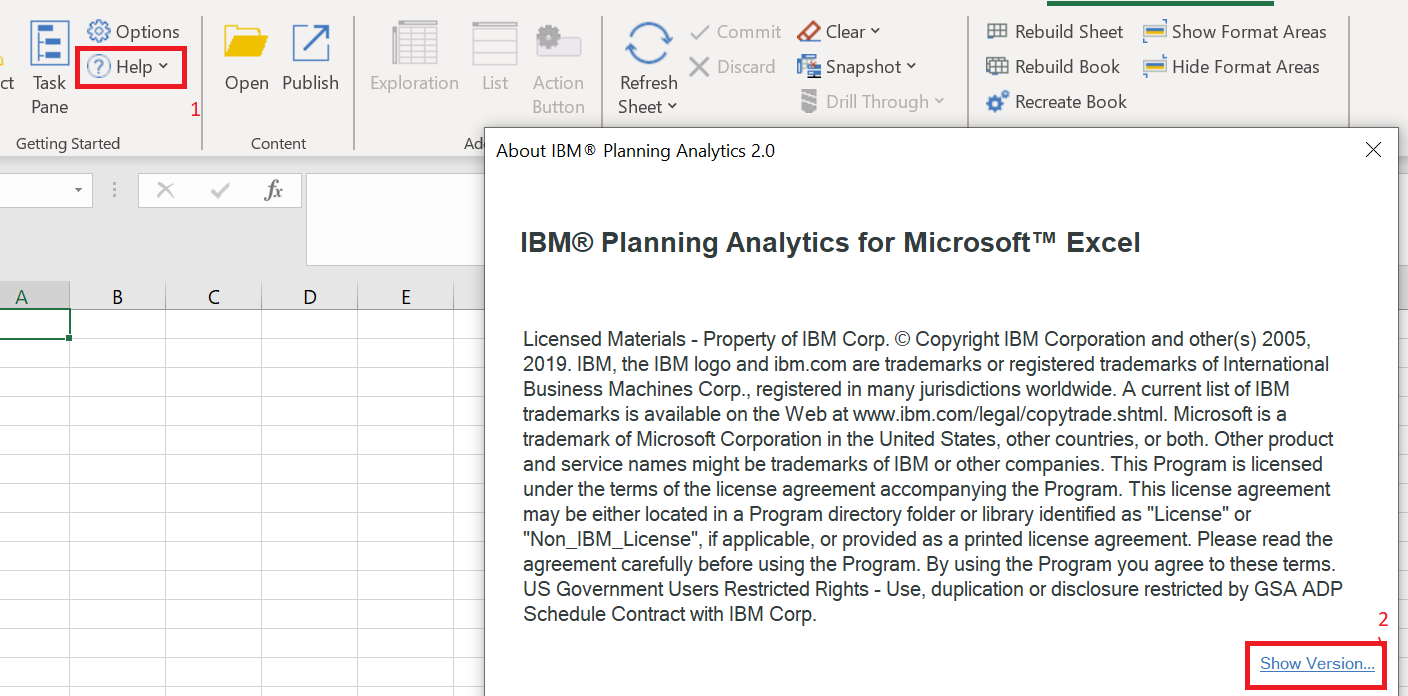Click Rebuild Sheet
1408x696 pixels.
(x=1054, y=32)
